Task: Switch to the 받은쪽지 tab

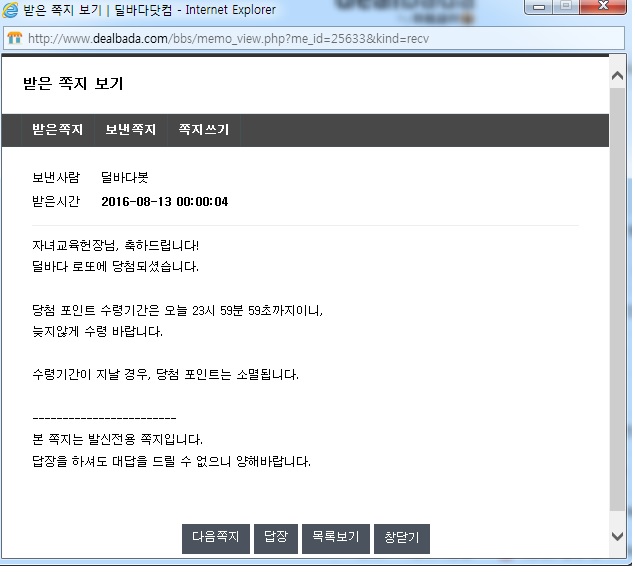Action: [x=57, y=130]
